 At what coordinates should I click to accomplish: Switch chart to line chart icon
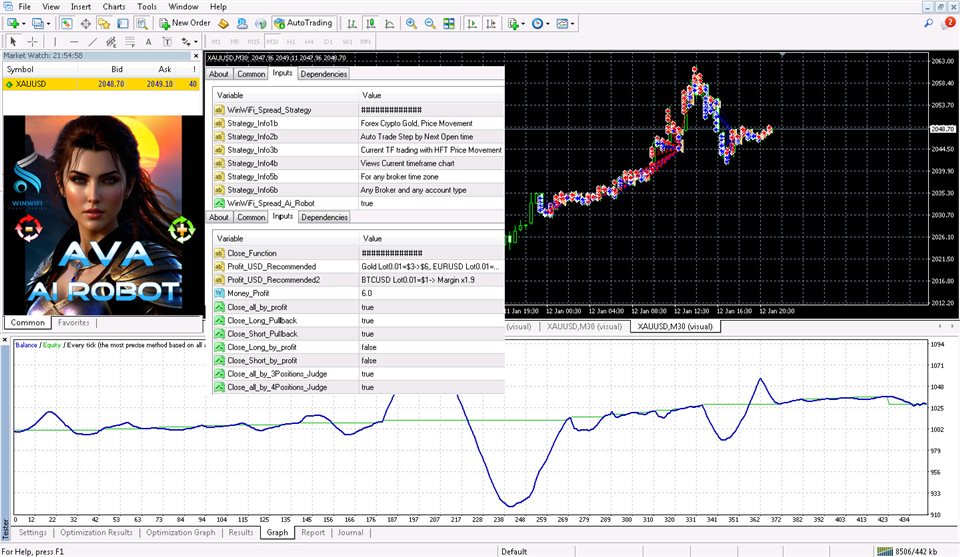(389, 23)
